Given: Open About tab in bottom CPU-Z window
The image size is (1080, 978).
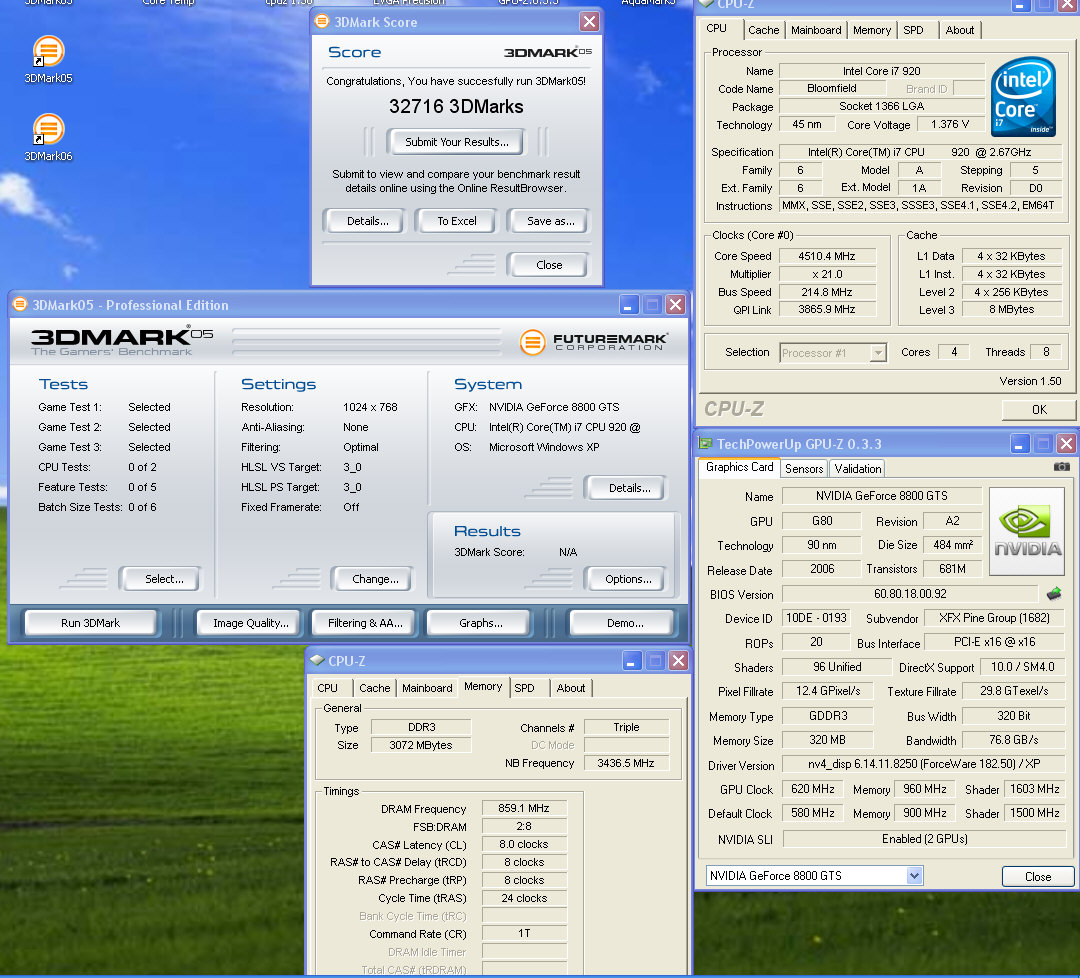Looking at the screenshot, I should click(571, 688).
